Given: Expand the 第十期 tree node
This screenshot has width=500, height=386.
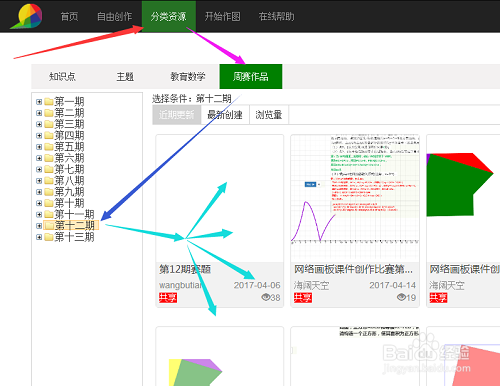Looking at the screenshot, I should (x=39, y=203).
